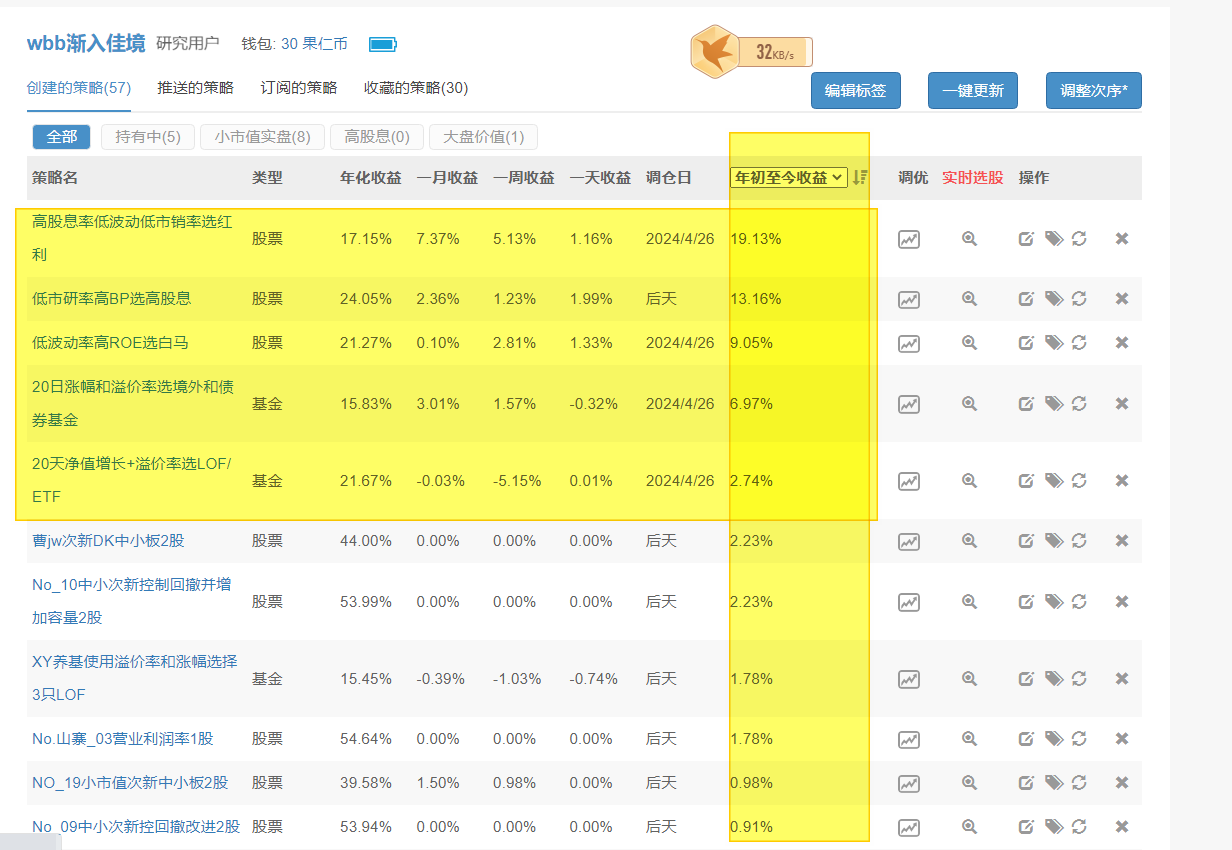The width and height of the screenshot is (1232, 850).
Task: Open strategy 高股息率低波动低市销率选红利
Action: click(x=132, y=238)
